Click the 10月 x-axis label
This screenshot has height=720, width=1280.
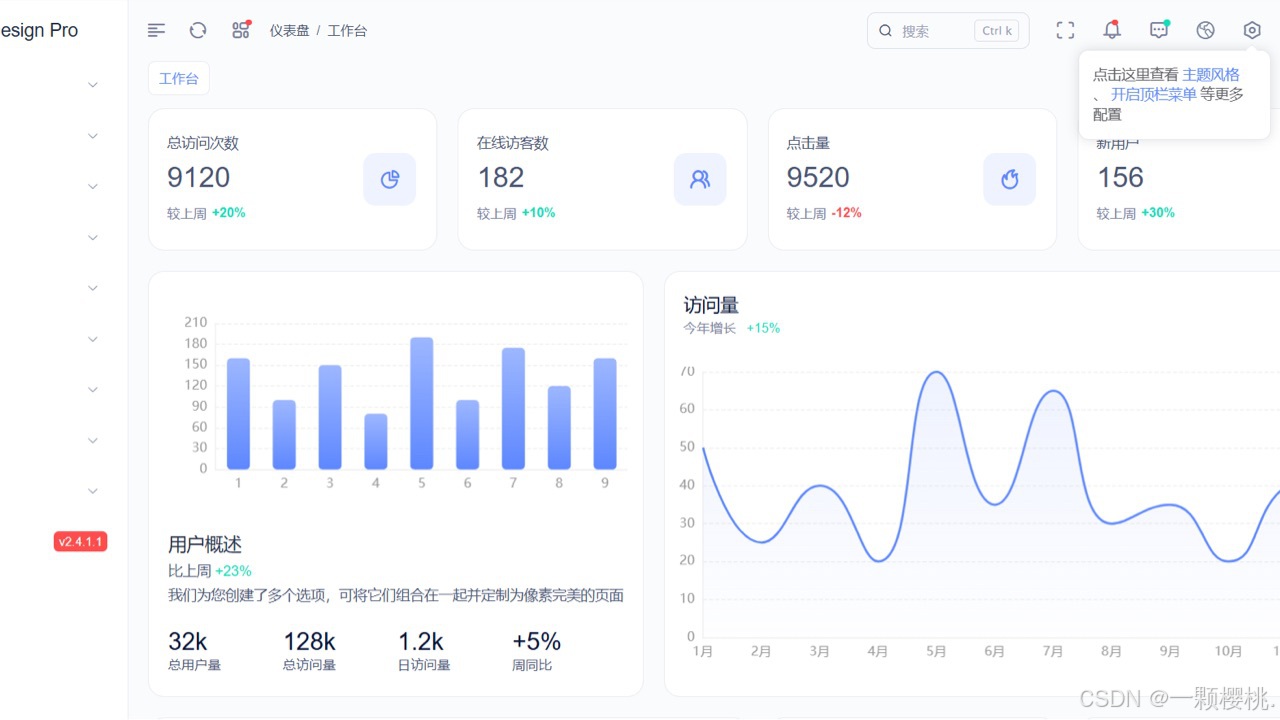pos(1228,652)
